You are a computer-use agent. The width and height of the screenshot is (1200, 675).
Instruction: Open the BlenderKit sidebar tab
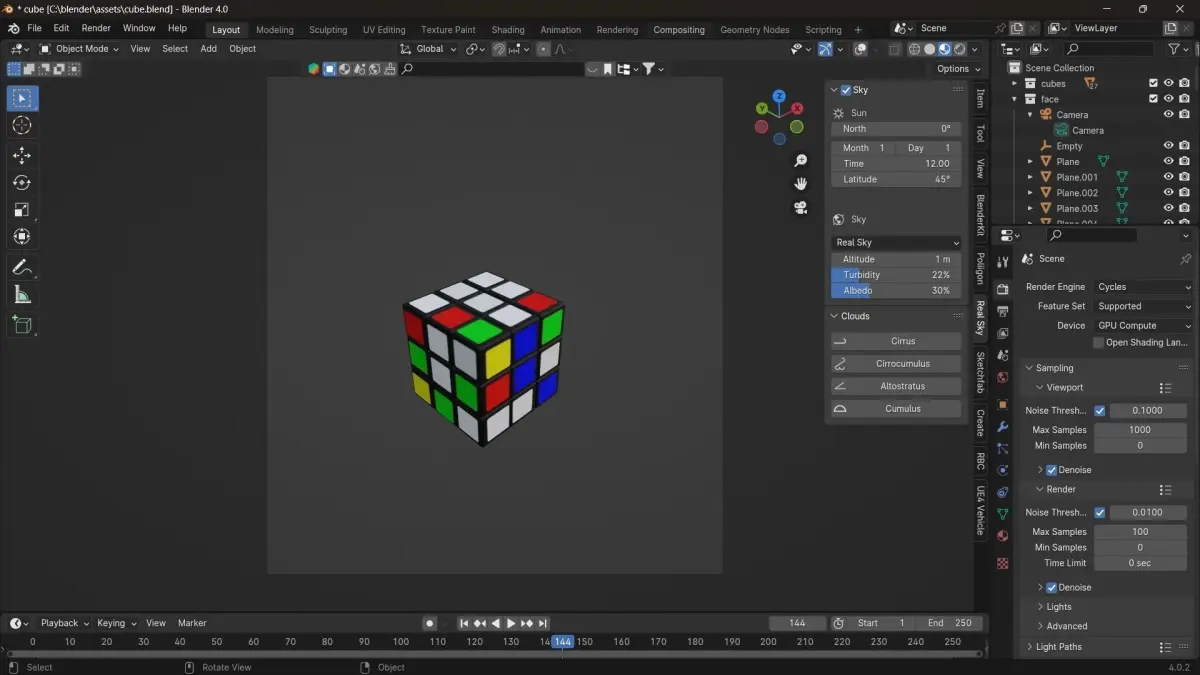pyautogui.click(x=980, y=215)
